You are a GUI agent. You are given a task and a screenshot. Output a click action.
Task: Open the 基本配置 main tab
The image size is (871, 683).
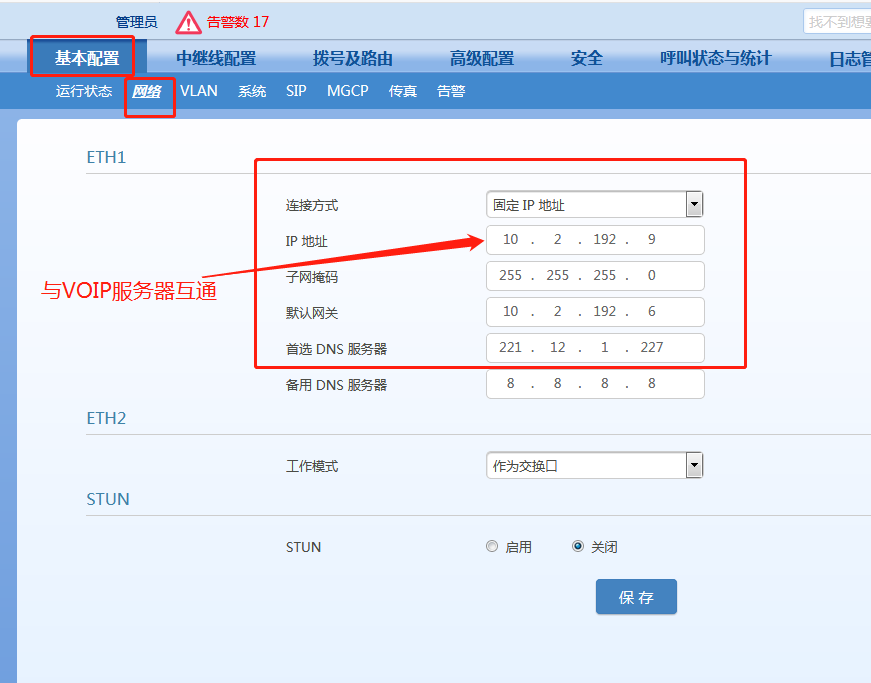point(87,58)
